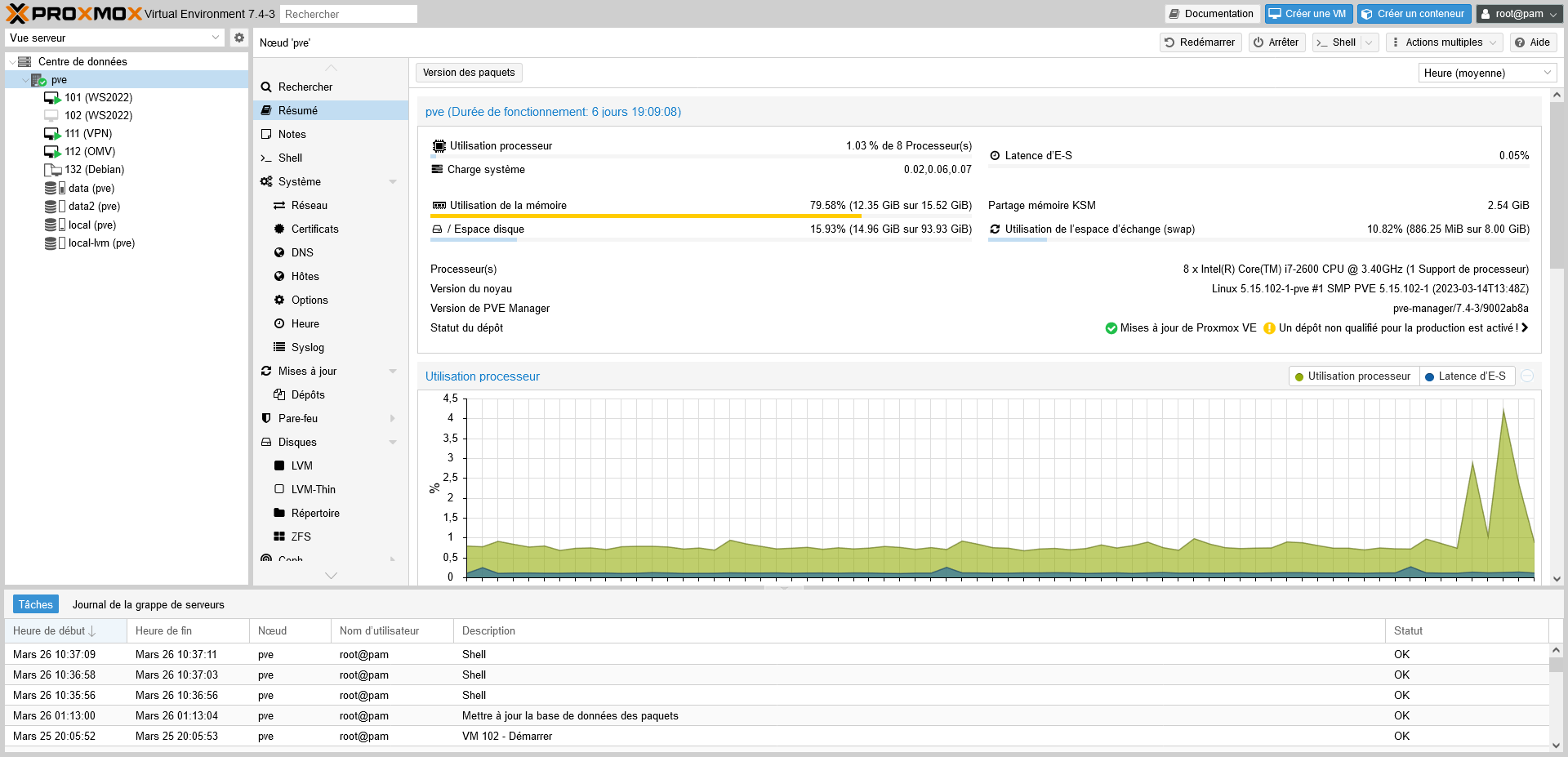The width and height of the screenshot is (1568, 757).
Task: Open the Dépôts repositories page
Action: [308, 395]
